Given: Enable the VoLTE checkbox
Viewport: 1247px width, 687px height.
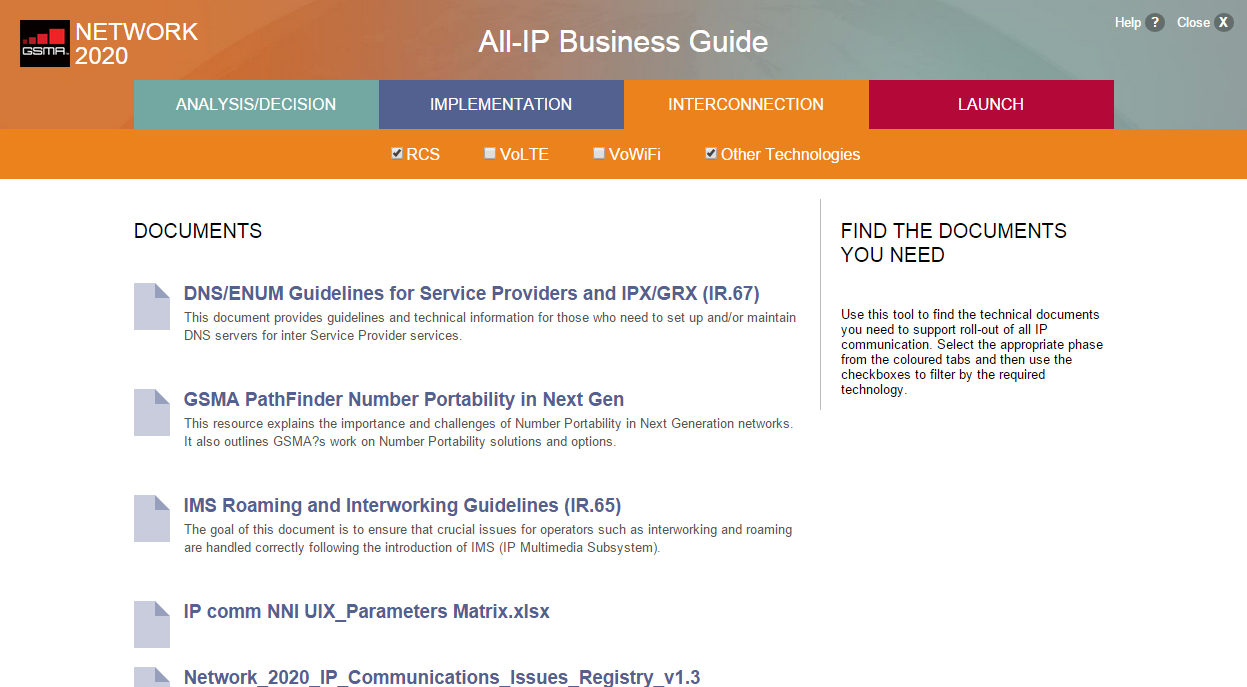Looking at the screenshot, I should (490, 153).
